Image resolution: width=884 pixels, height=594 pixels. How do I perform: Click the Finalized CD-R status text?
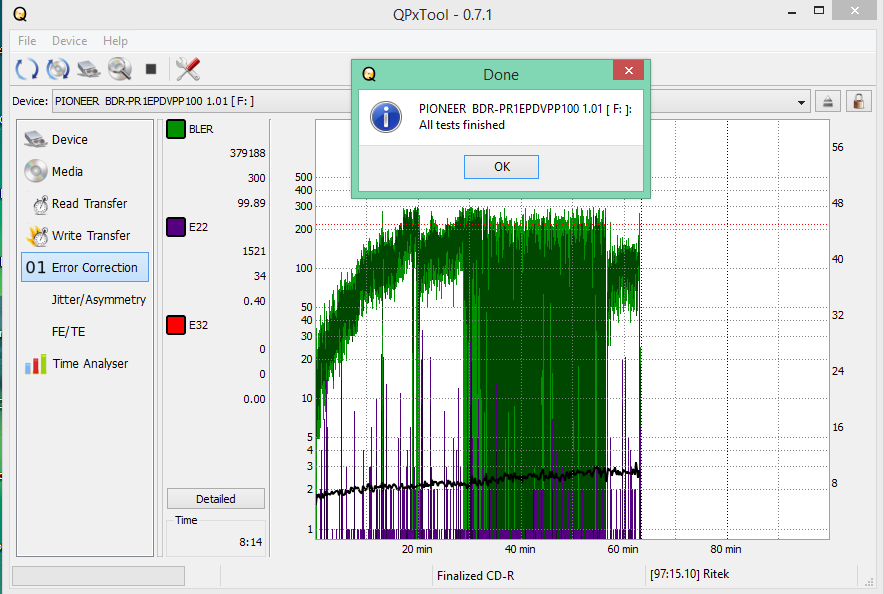[475, 575]
